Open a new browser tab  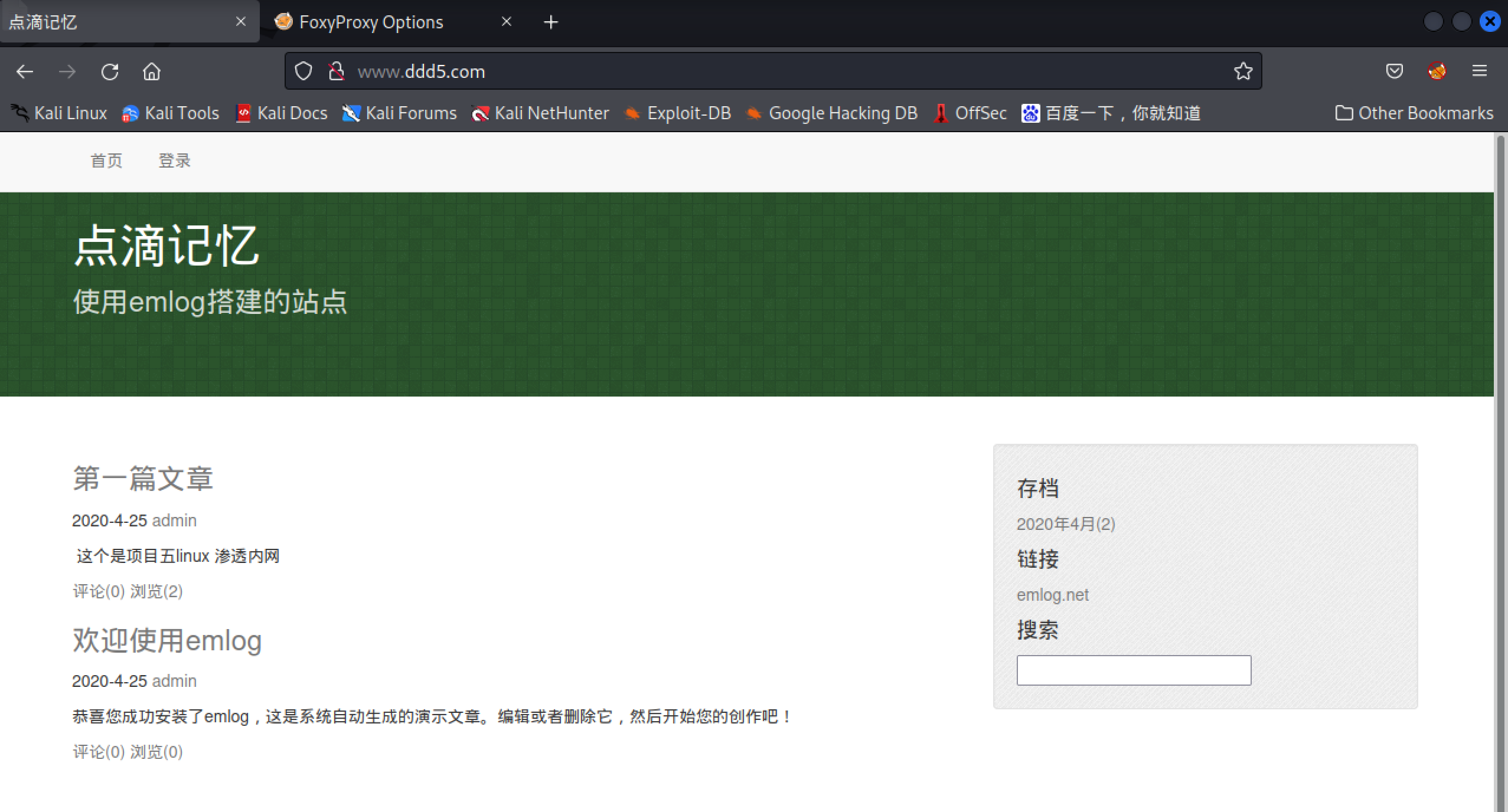pos(550,22)
